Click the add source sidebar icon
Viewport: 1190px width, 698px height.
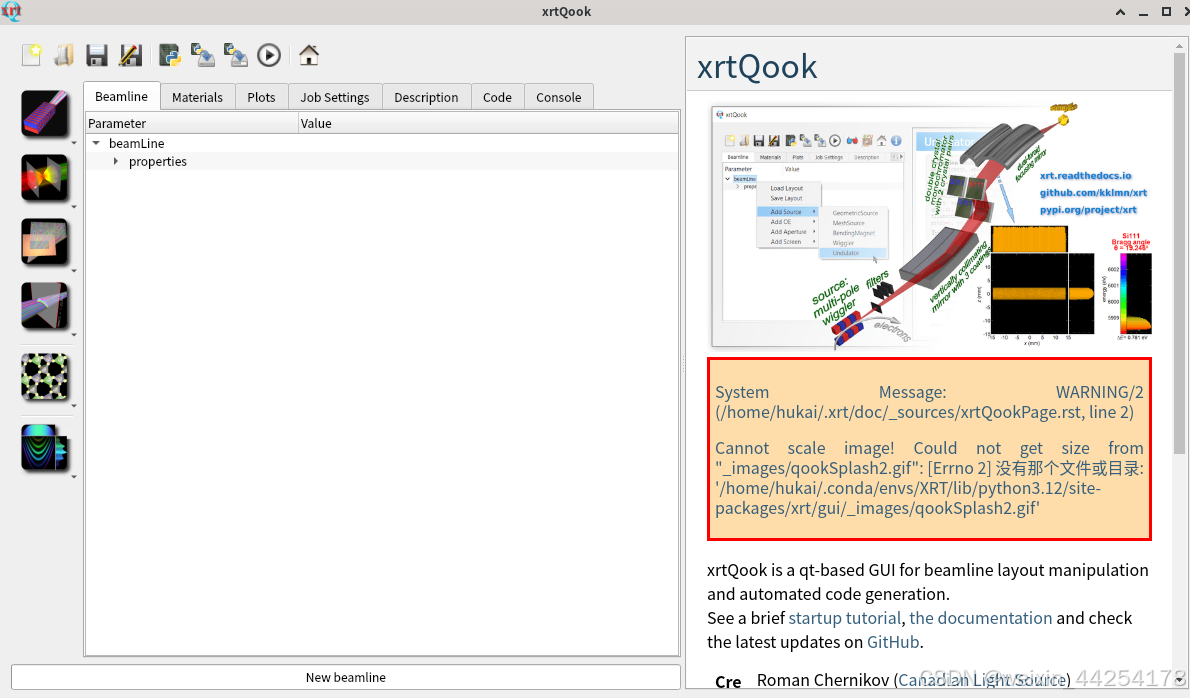[x=45, y=113]
